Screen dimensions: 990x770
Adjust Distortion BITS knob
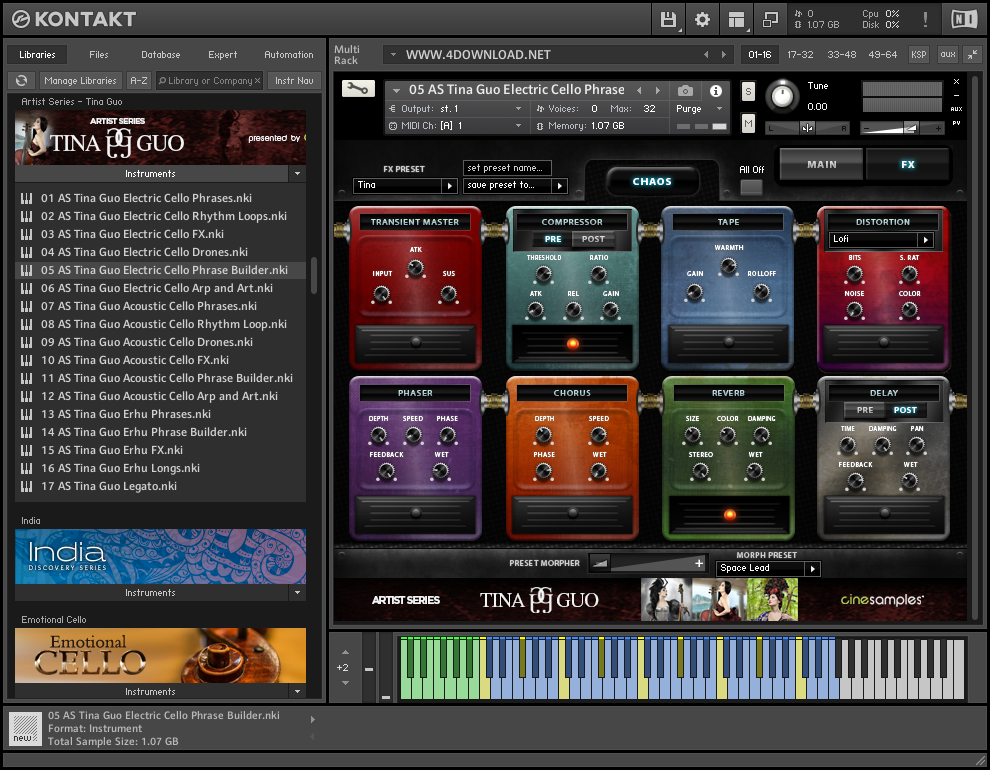854,274
